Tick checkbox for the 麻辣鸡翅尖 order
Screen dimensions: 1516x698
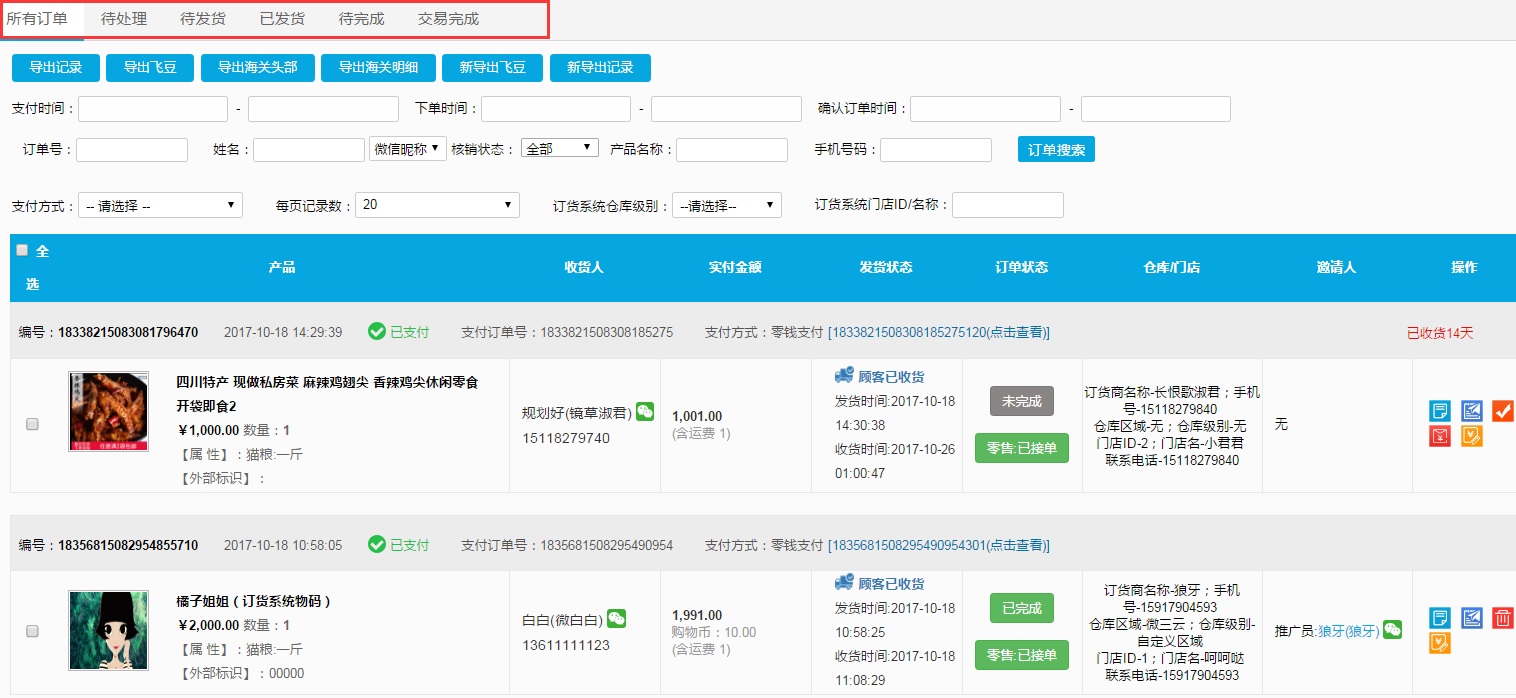click(32, 424)
